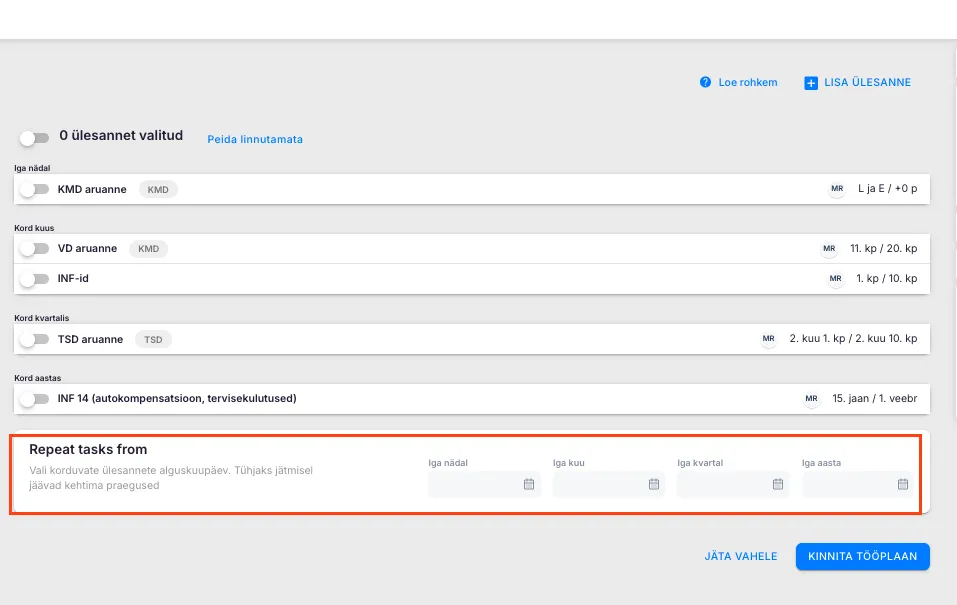The height and width of the screenshot is (605, 957).
Task: Click the plus icon beside Lisa ülesanne
Action: [x=811, y=83]
